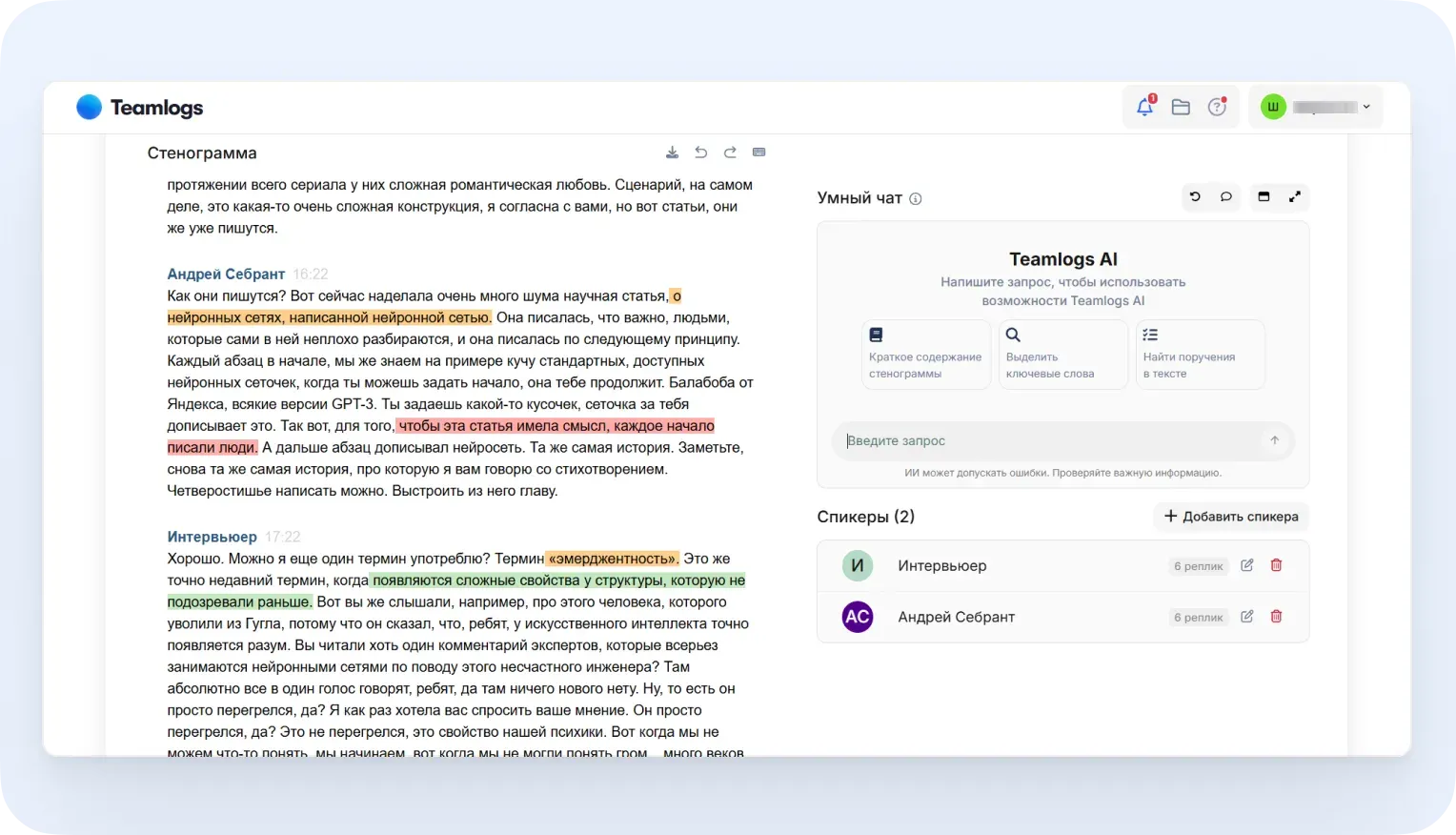Click the Спикеры (2) heading

click(x=866, y=517)
